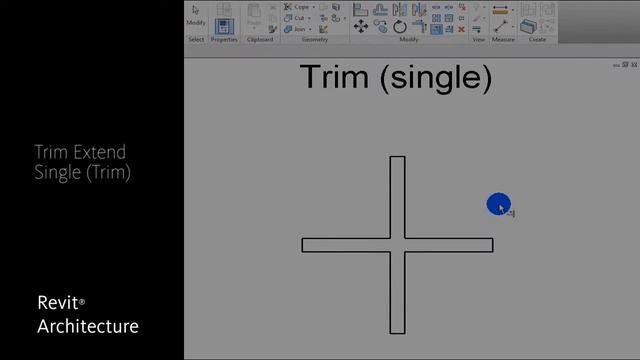Click the Modify panel label
The width and height of the screenshot is (640, 360).
click(x=409, y=40)
